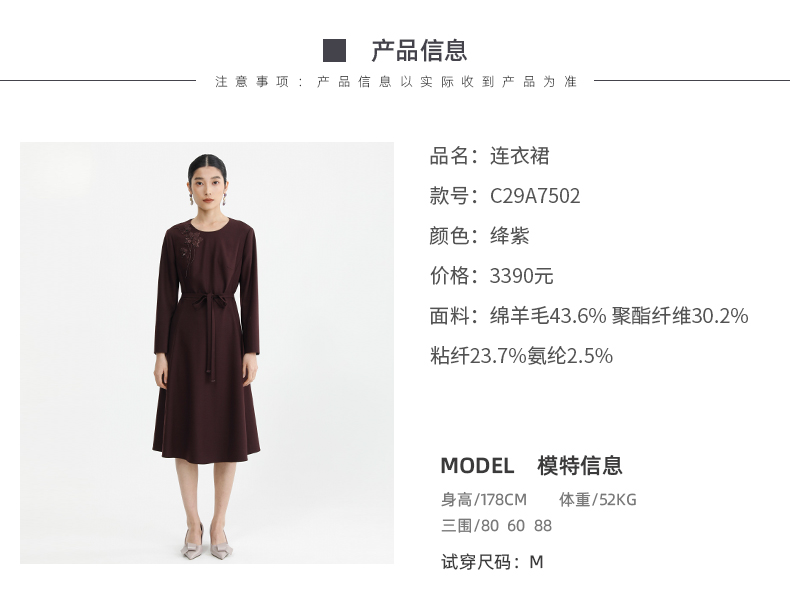The image size is (790, 613).
Task: Click the 聚酯纤维30.2% fabric text
Action: pyautogui.click(x=680, y=316)
